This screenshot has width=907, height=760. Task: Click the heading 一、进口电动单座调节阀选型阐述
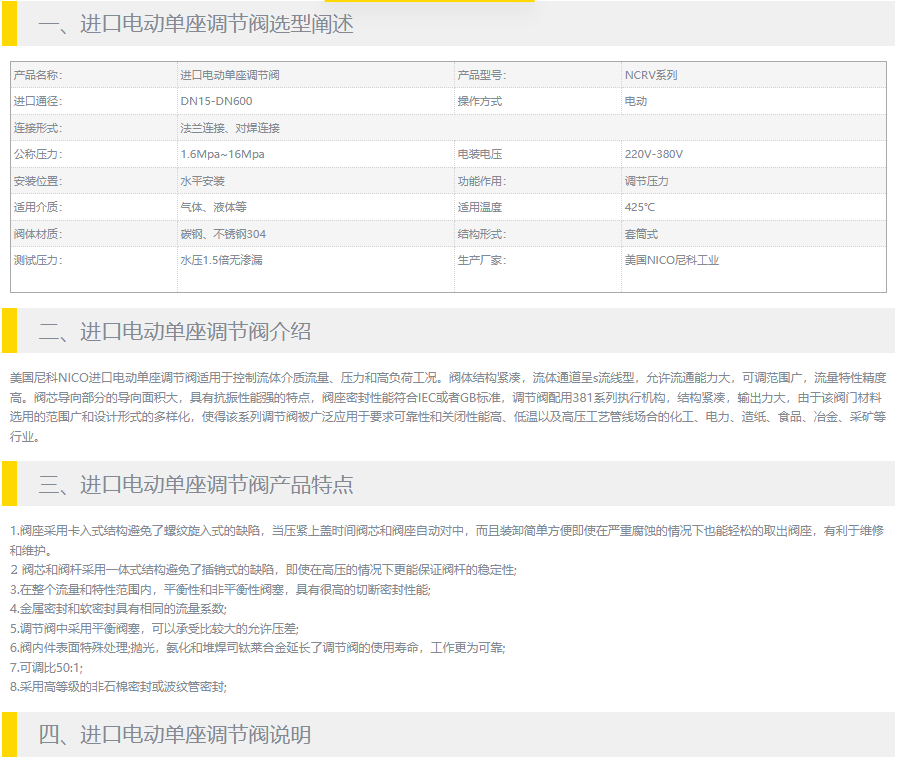[196, 24]
